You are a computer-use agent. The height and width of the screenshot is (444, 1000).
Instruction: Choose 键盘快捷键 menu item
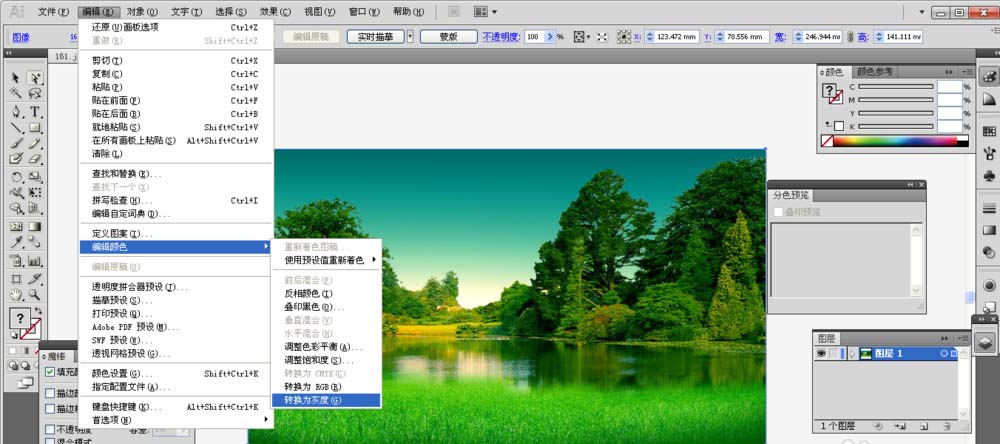177,406
